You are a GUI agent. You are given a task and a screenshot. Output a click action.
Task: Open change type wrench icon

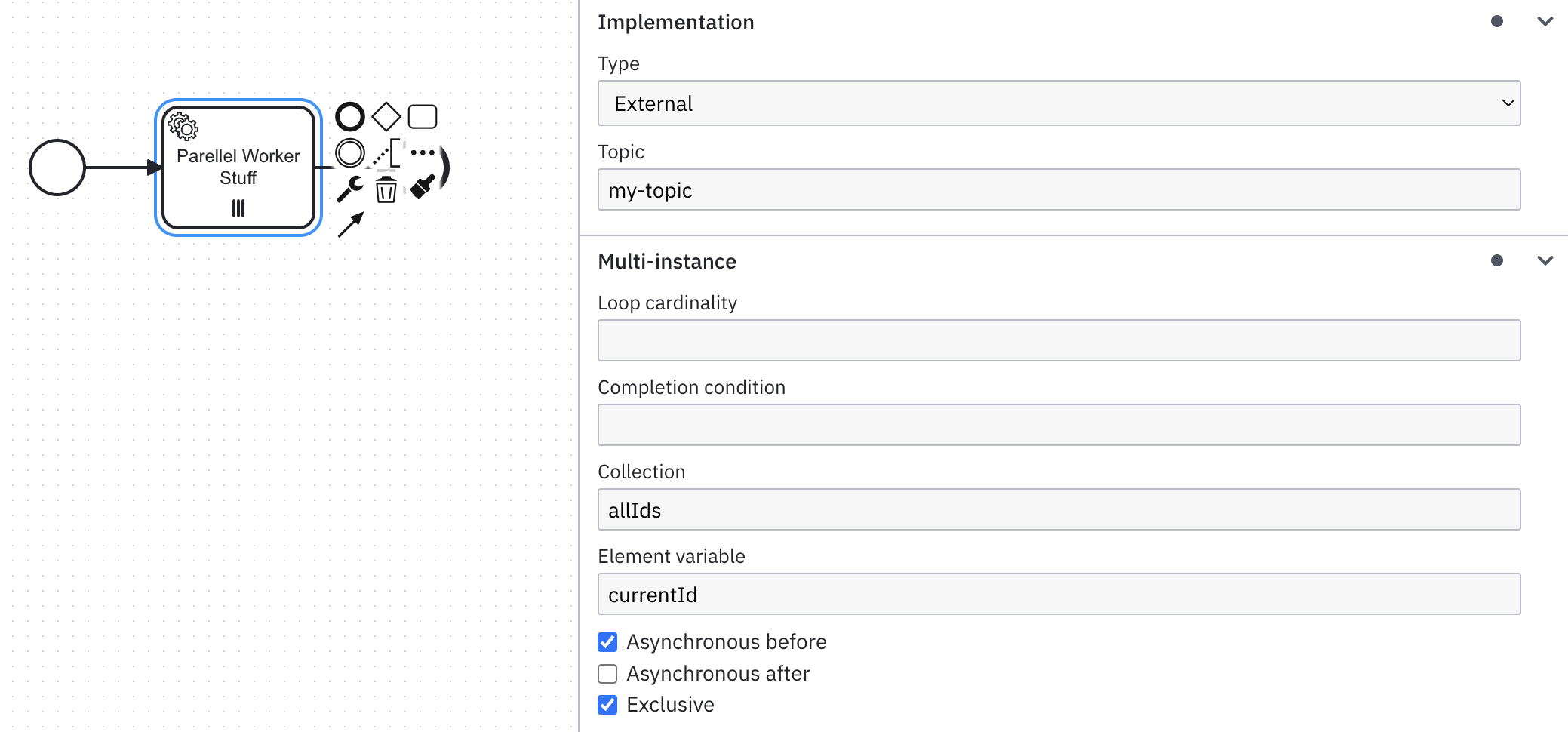pyautogui.click(x=349, y=189)
